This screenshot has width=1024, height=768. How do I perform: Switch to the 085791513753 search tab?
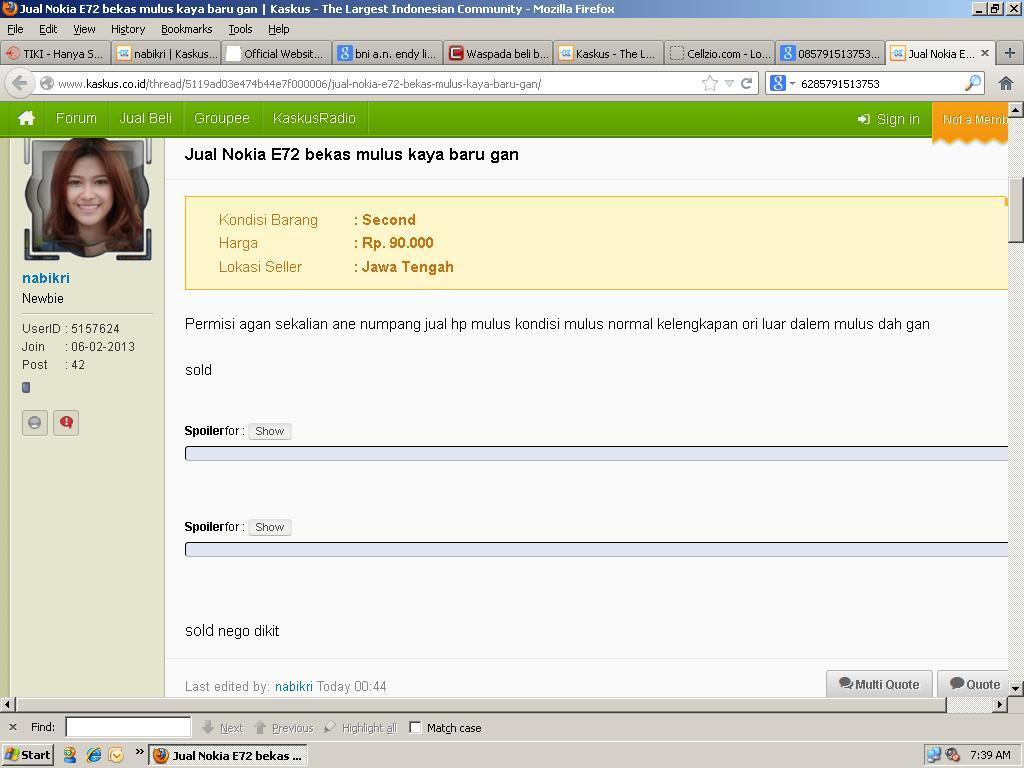(x=830, y=54)
